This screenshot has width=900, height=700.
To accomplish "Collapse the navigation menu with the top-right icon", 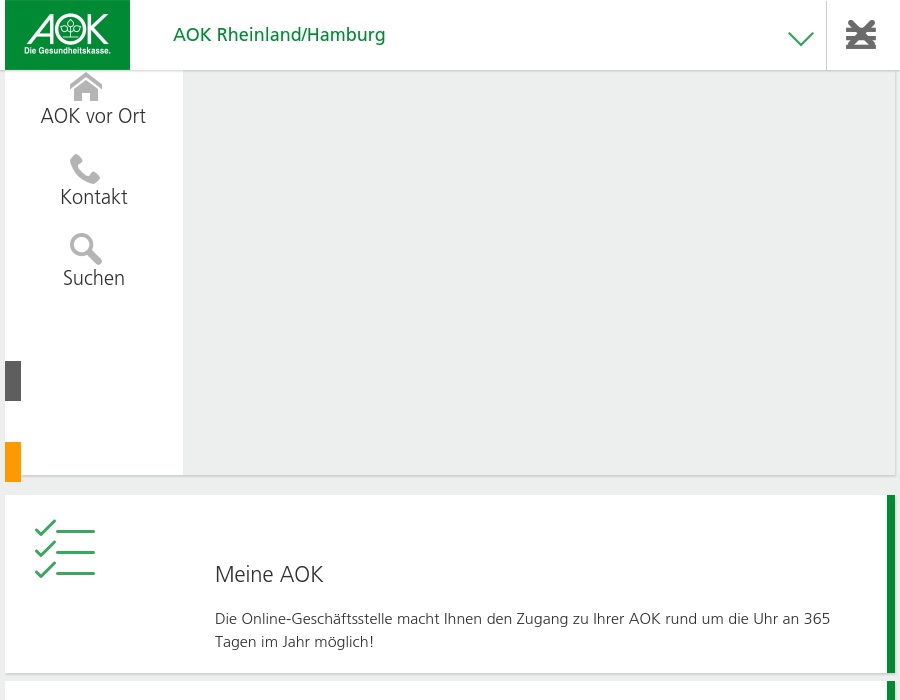I will [x=861, y=34].
